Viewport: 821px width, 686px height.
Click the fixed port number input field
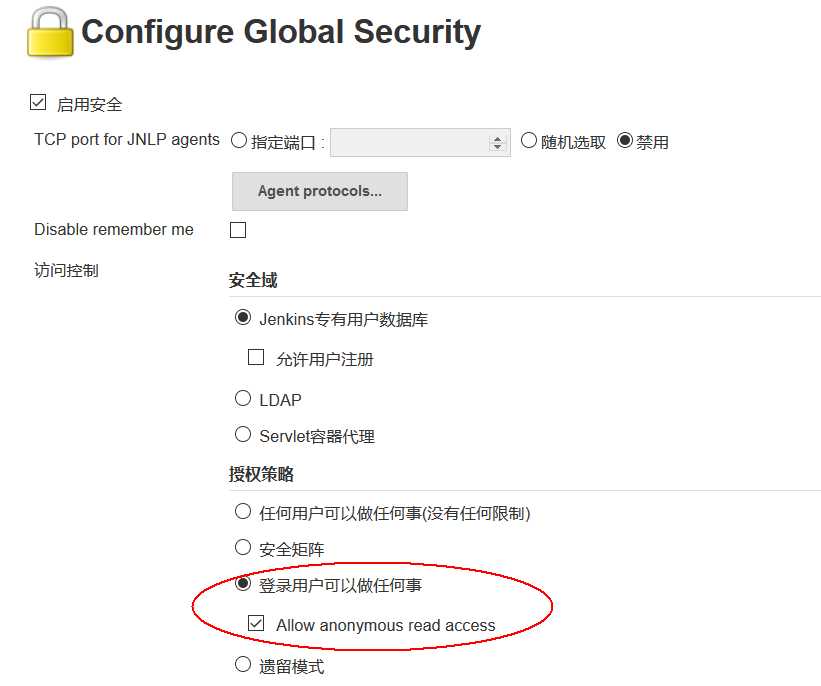click(x=410, y=143)
